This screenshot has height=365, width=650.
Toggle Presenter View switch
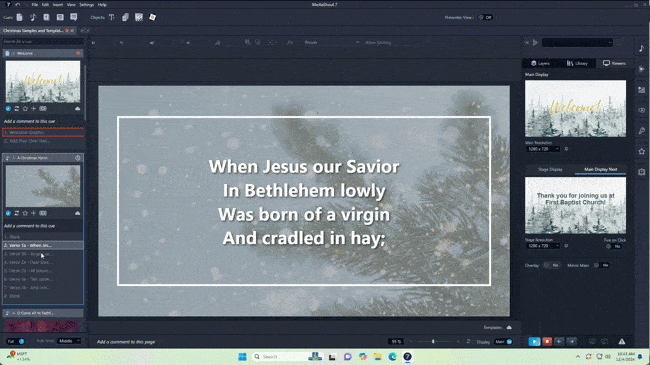point(485,17)
